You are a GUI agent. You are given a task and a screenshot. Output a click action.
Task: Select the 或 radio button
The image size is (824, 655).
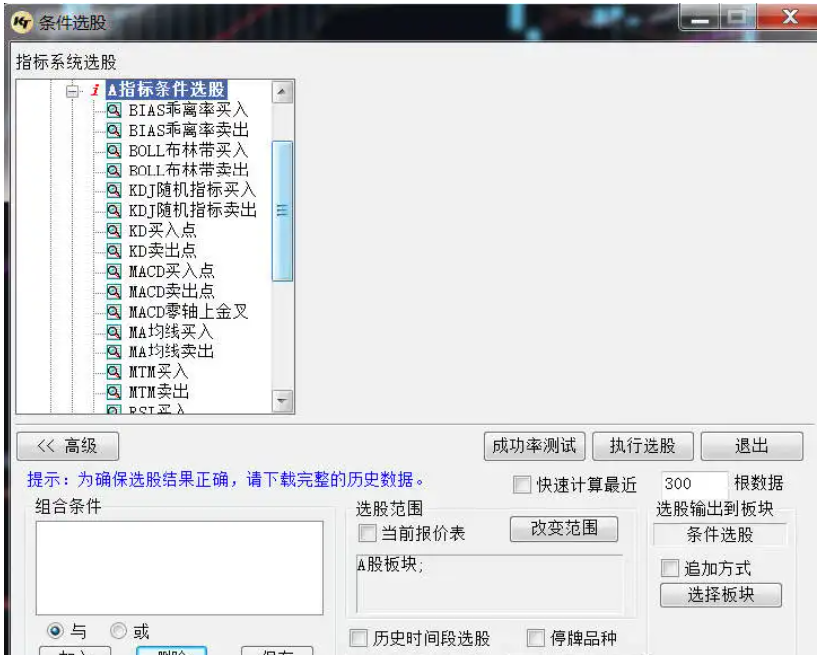pos(120,632)
